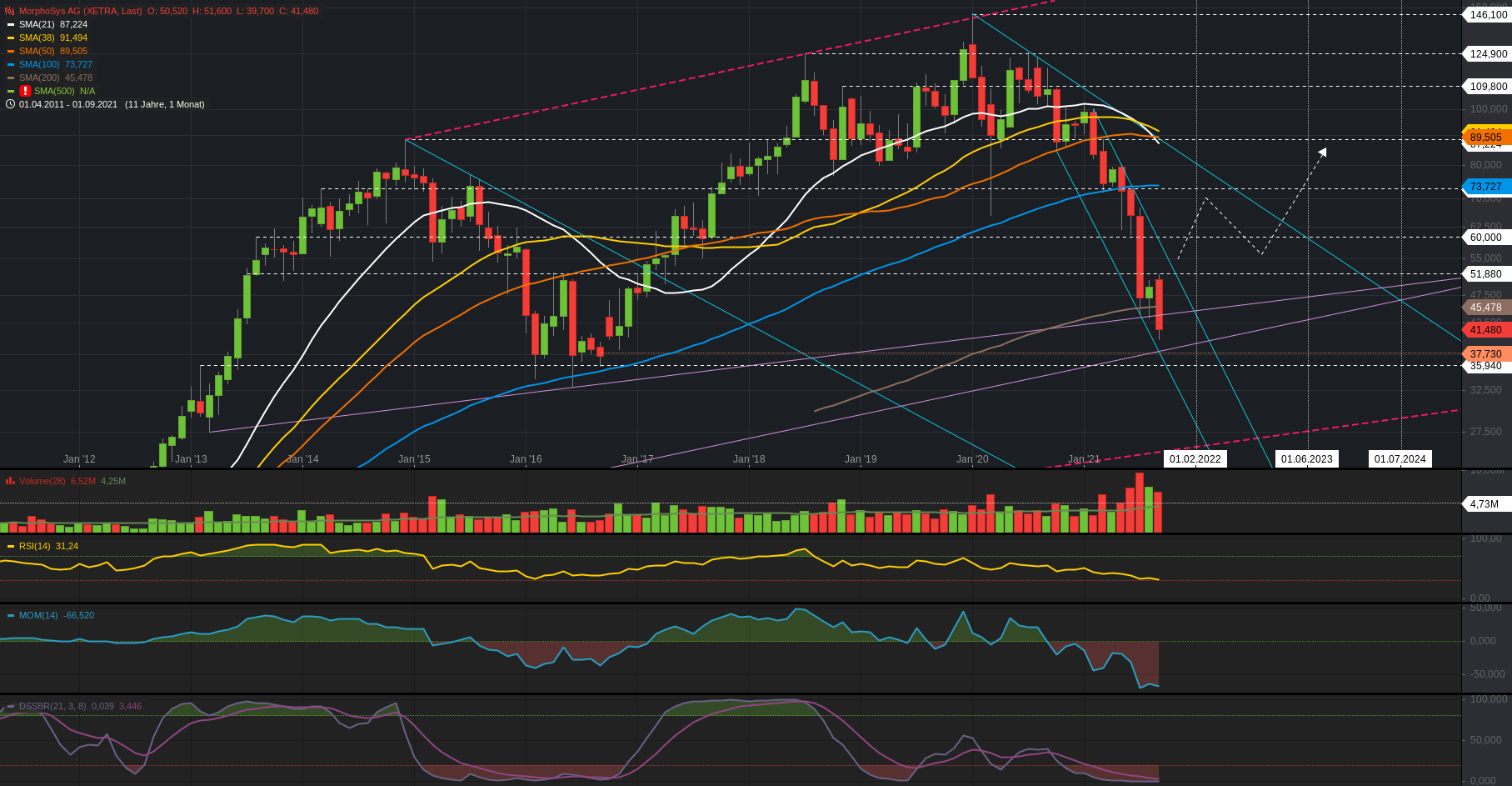Click the 01.06.2023 date marker
This screenshot has height=786, width=1512.
pos(1307,459)
